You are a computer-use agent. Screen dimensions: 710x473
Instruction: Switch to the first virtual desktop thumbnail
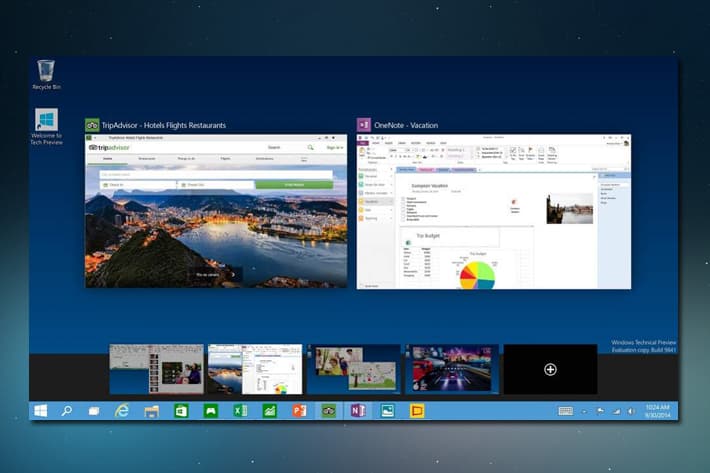pyautogui.click(x=156, y=369)
